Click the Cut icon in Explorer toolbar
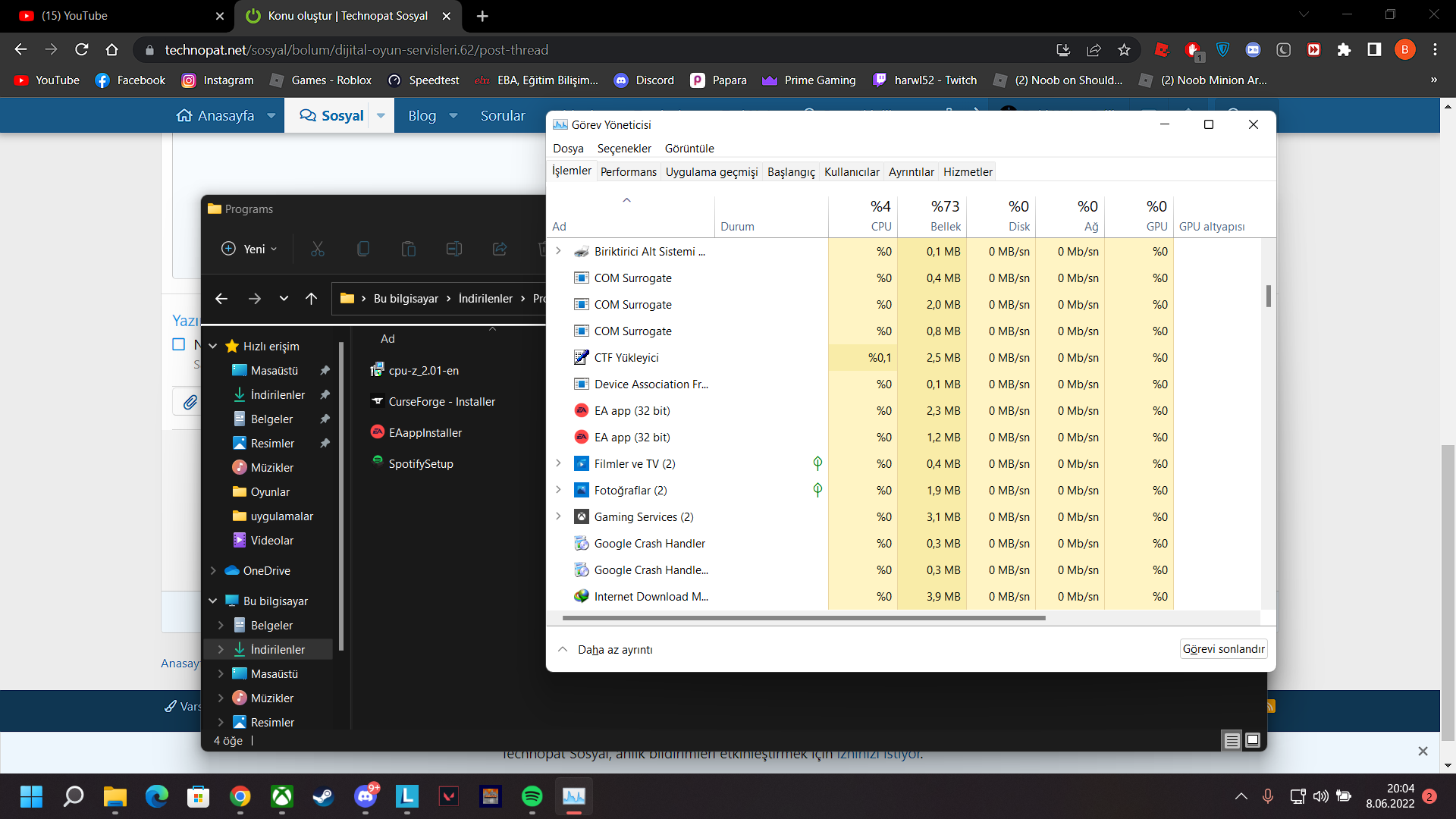The height and width of the screenshot is (819, 1456). click(318, 249)
